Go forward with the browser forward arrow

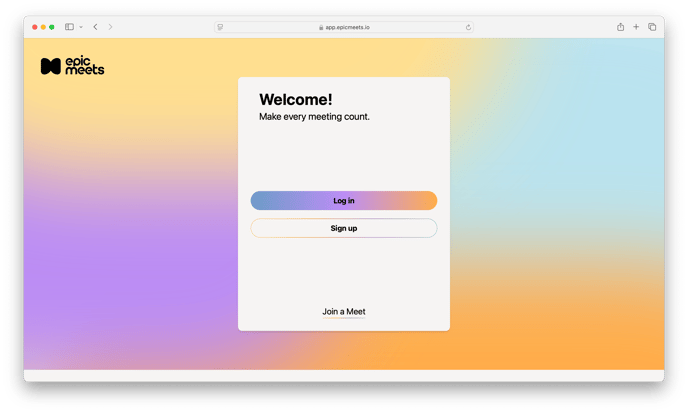[110, 27]
